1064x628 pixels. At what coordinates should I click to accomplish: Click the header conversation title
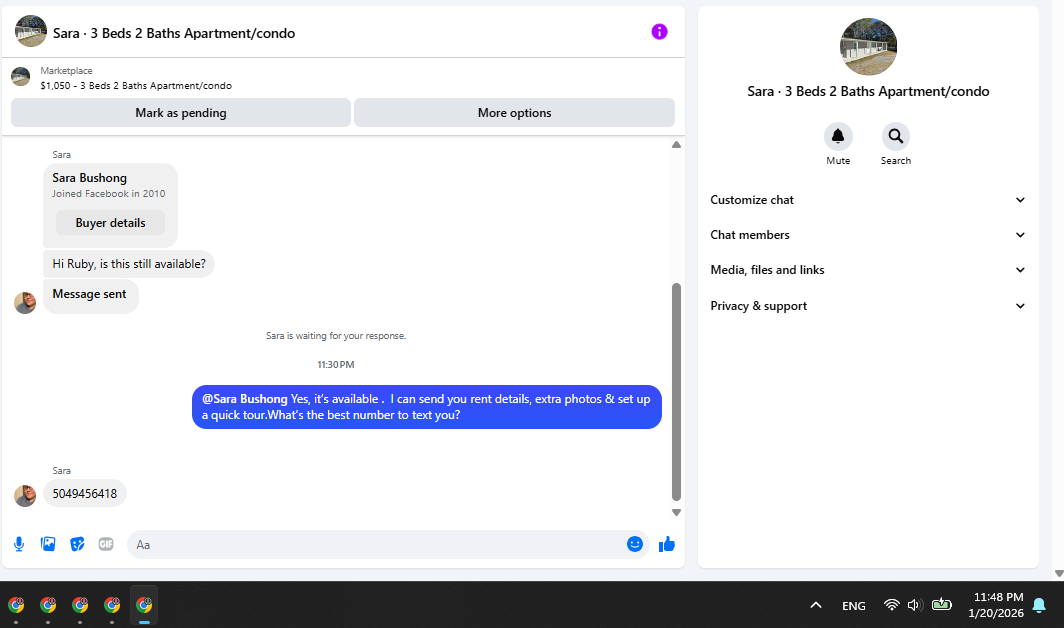pos(174,33)
